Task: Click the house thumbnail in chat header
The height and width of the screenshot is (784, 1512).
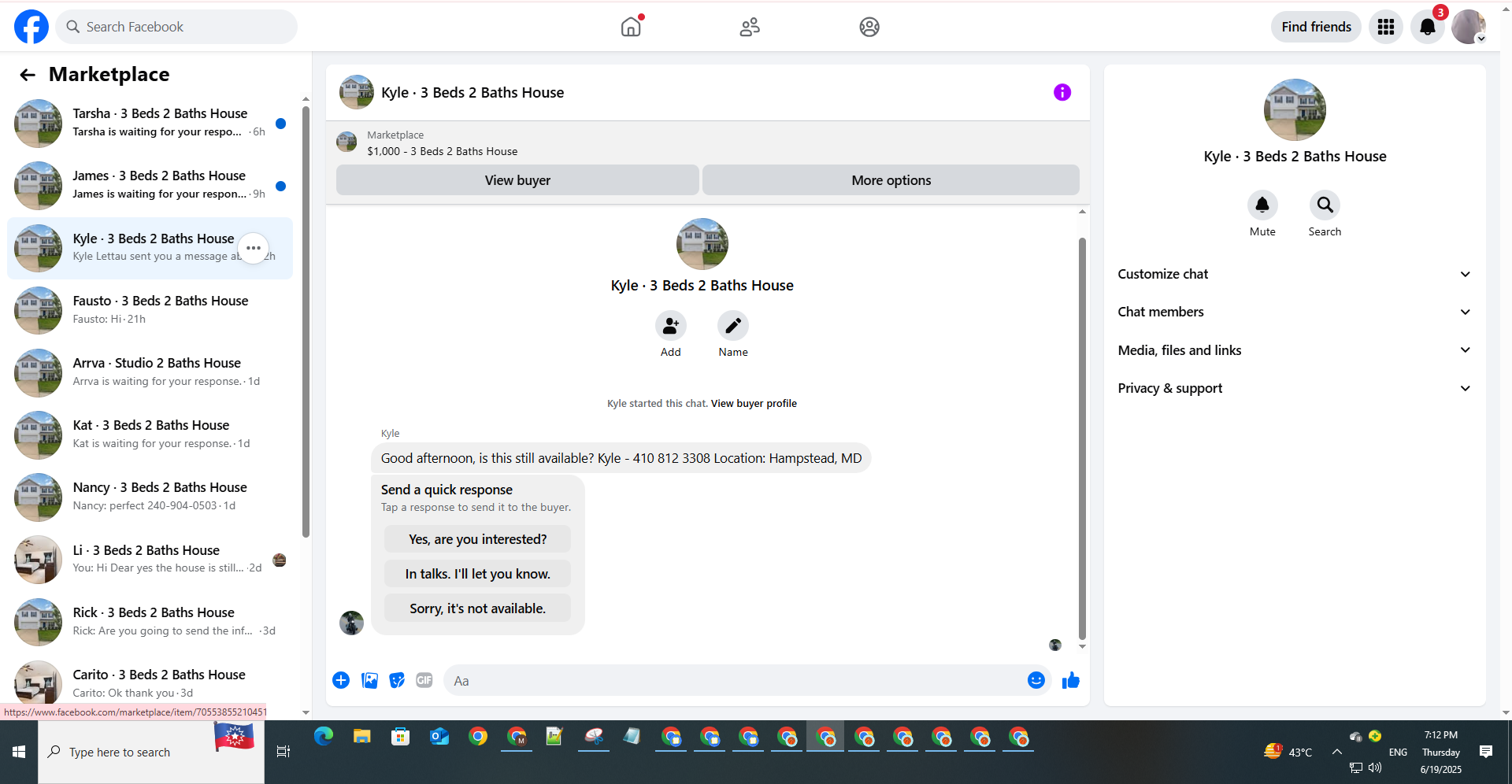Action: (357, 92)
